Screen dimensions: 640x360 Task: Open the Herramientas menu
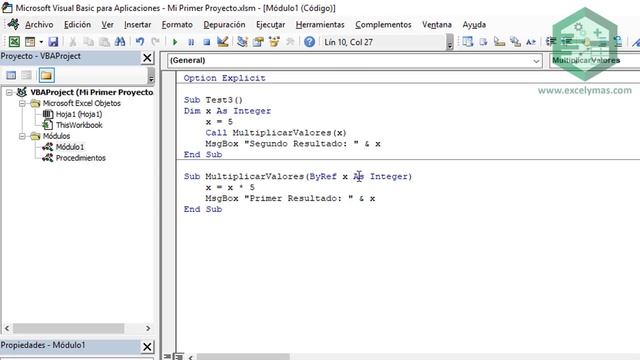coord(320,24)
